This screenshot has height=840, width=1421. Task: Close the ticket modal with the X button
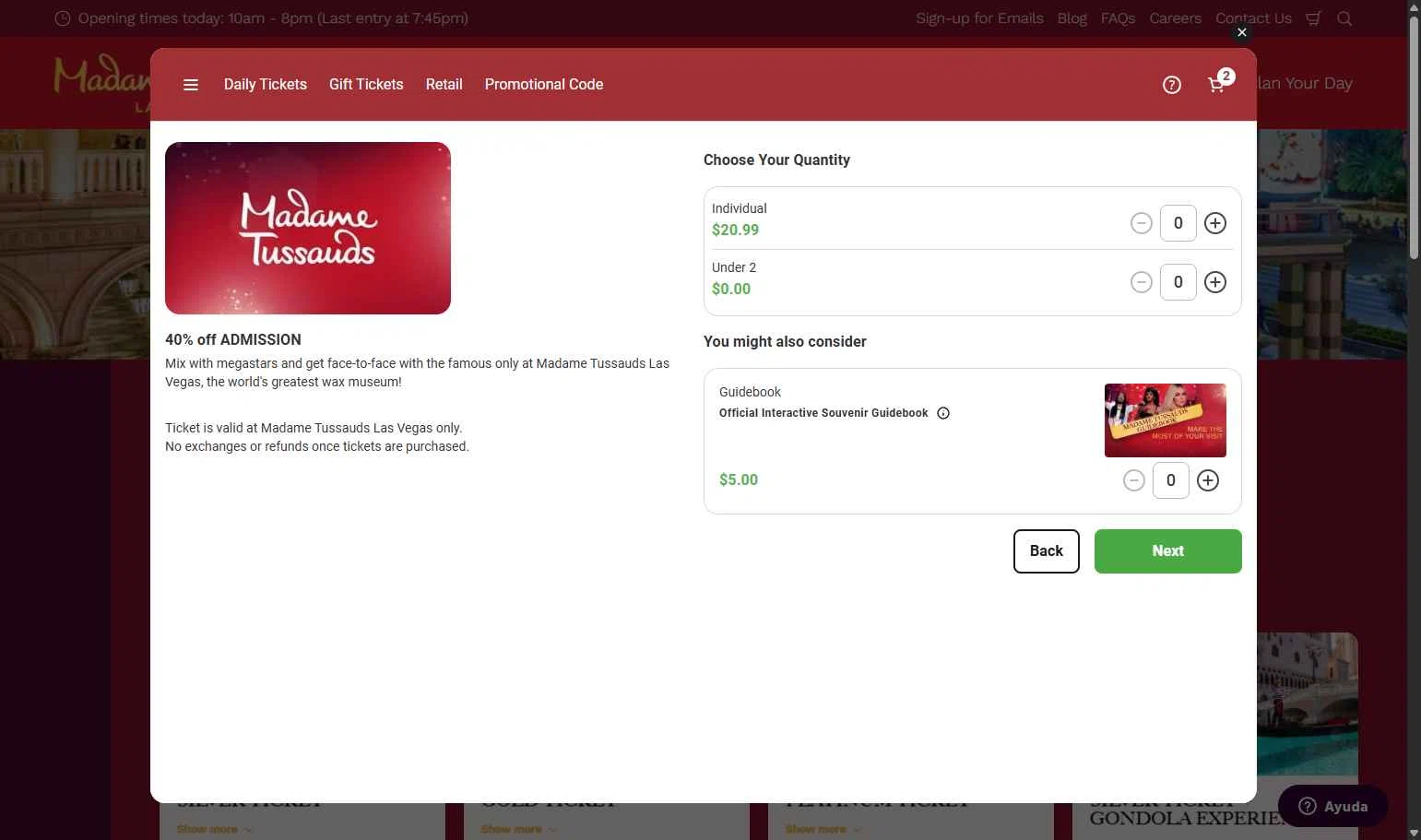coord(1242,32)
